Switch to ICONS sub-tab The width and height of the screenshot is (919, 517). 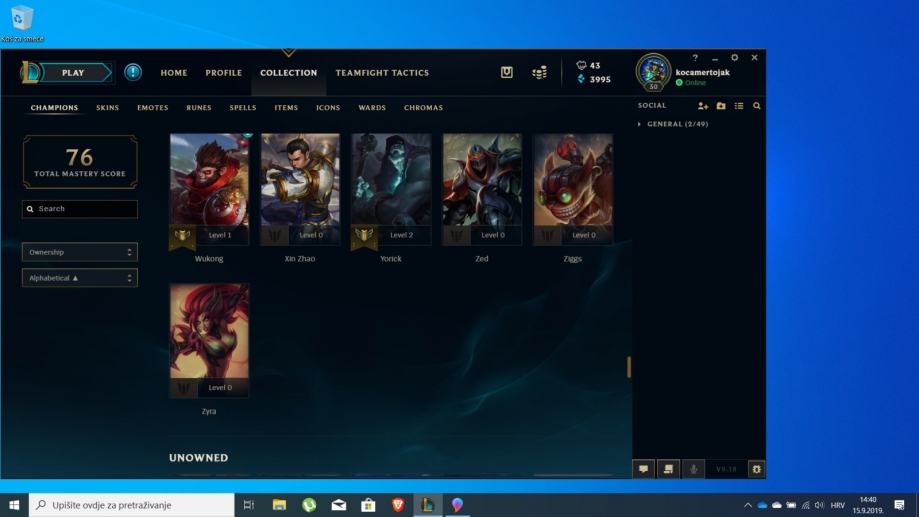(x=328, y=108)
